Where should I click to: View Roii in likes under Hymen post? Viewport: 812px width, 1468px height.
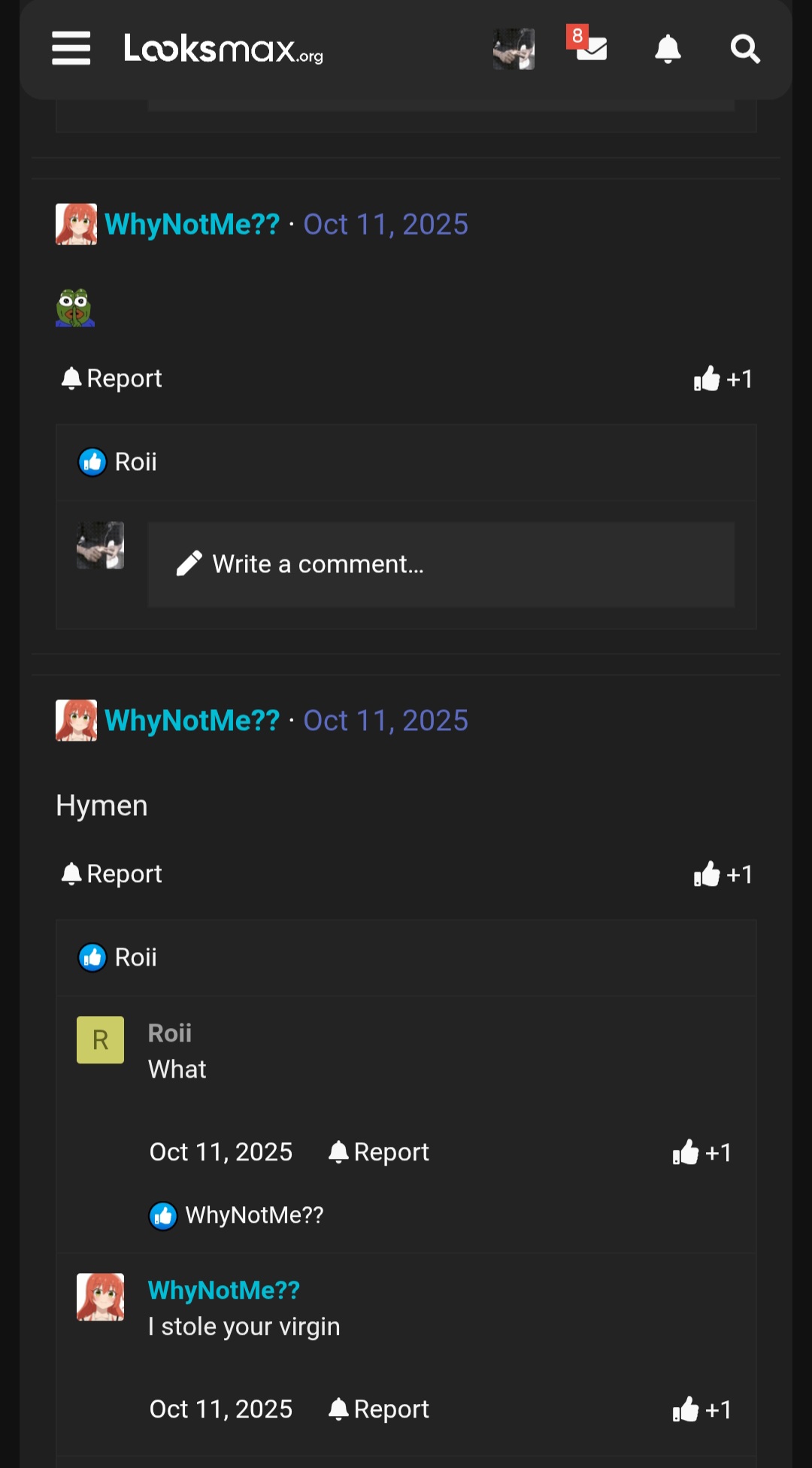pos(135,957)
